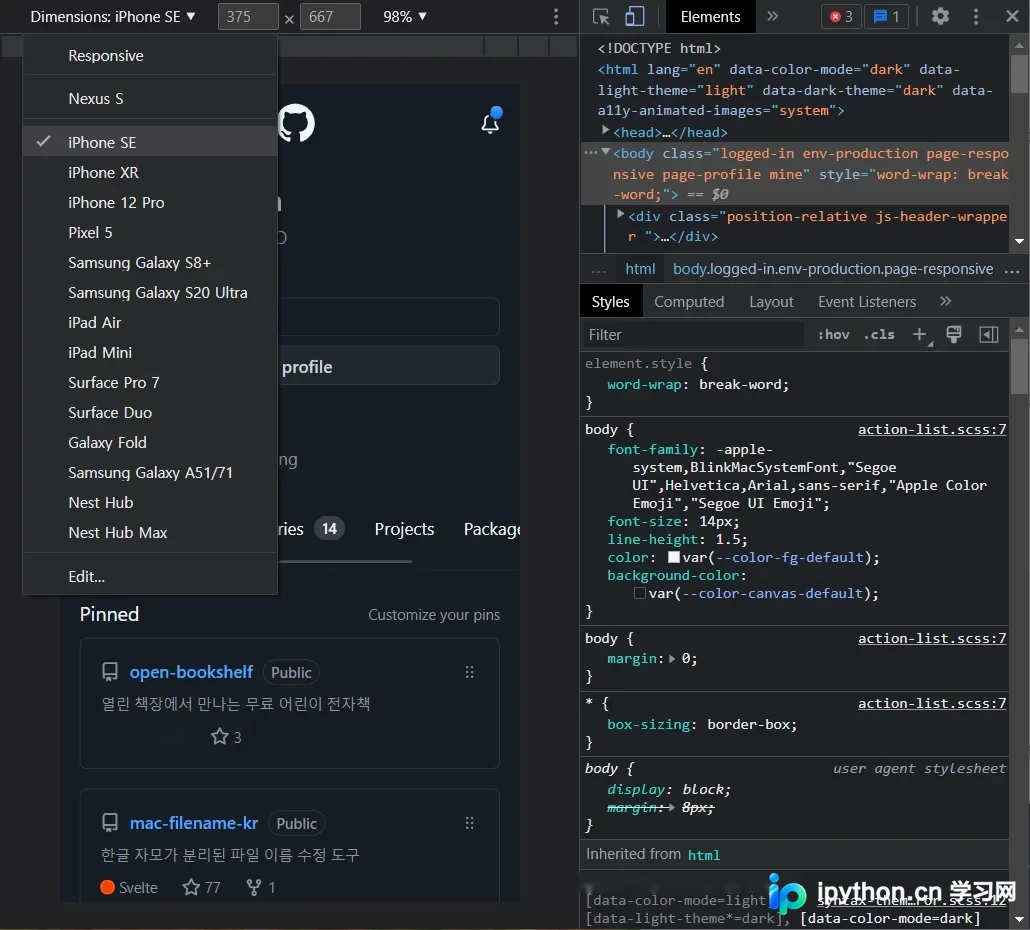Image resolution: width=1030 pixels, height=930 pixels.
Task: Open the mac-filename-kr repository link
Action: click(194, 823)
